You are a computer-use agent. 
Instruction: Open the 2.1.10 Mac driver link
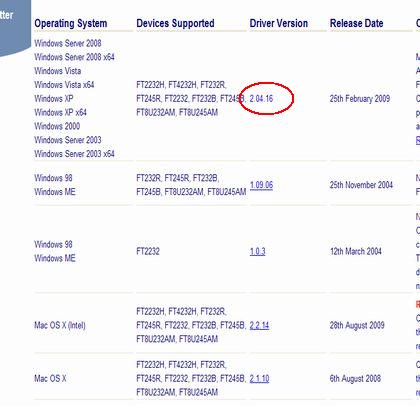(259, 379)
